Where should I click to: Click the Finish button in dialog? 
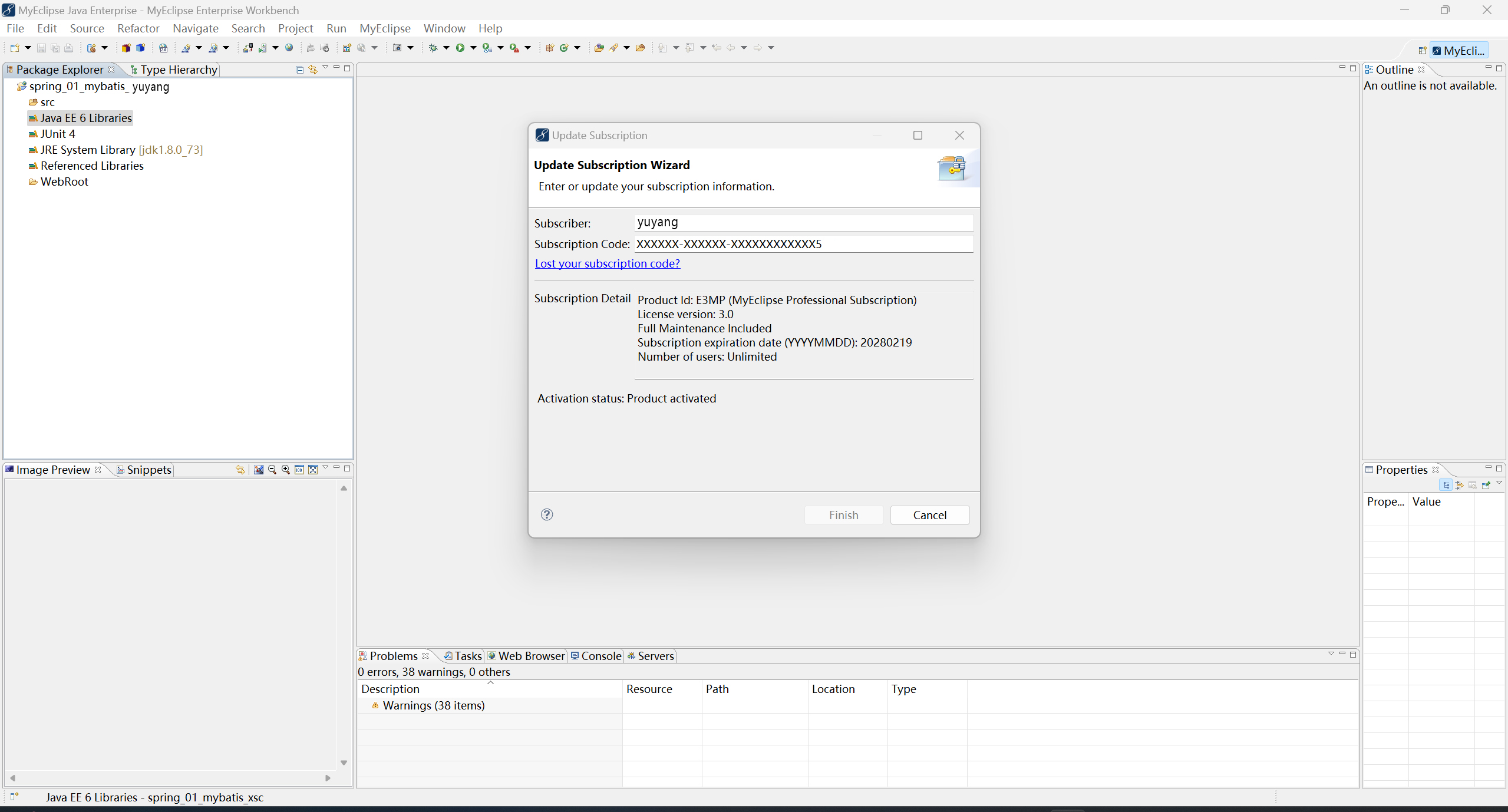(x=843, y=515)
